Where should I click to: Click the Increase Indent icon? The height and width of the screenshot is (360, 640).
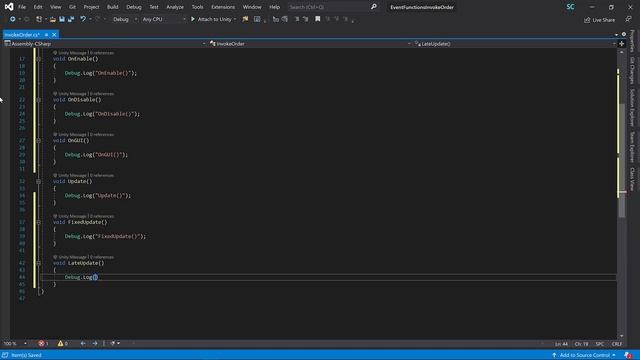pyautogui.click(x=305, y=19)
